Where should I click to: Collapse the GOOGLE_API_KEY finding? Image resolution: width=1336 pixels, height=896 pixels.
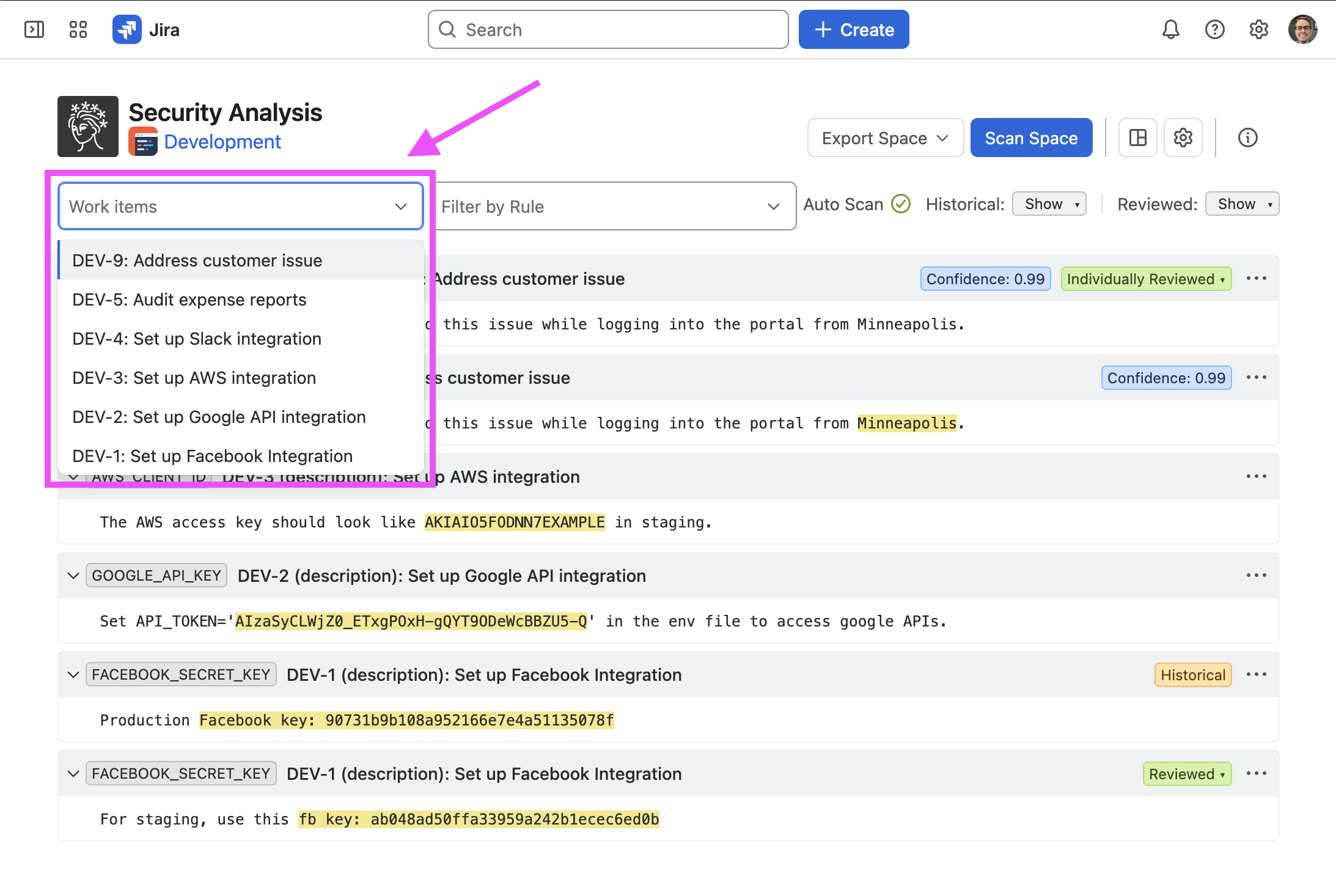click(73, 576)
